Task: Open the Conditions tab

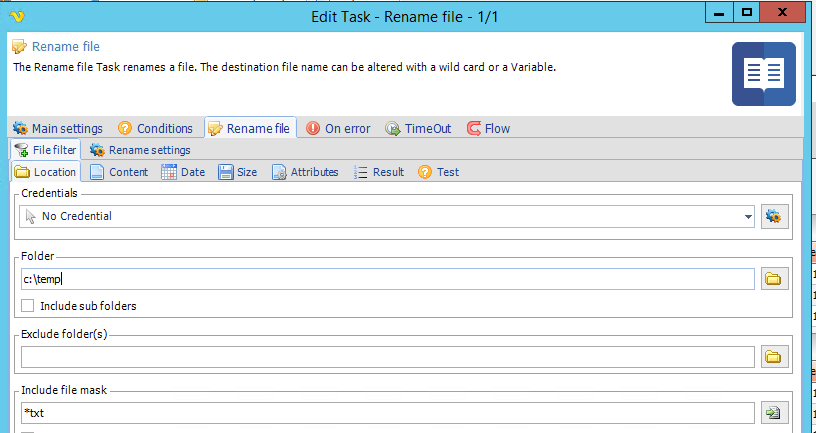Action: [x=155, y=128]
